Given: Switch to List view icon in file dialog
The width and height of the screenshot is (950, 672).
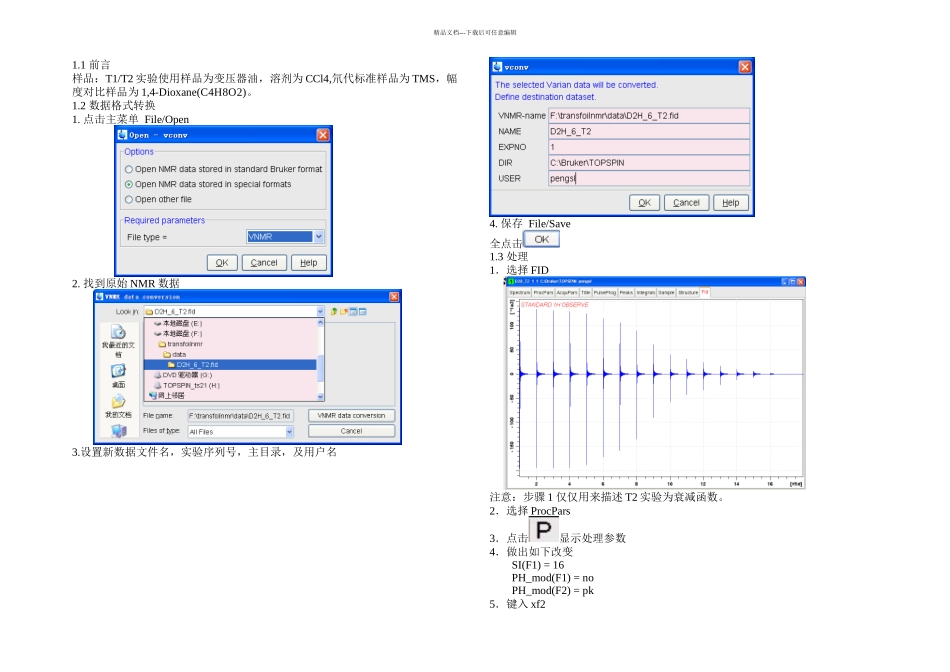Looking at the screenshot, I should [x=353, y=311].
